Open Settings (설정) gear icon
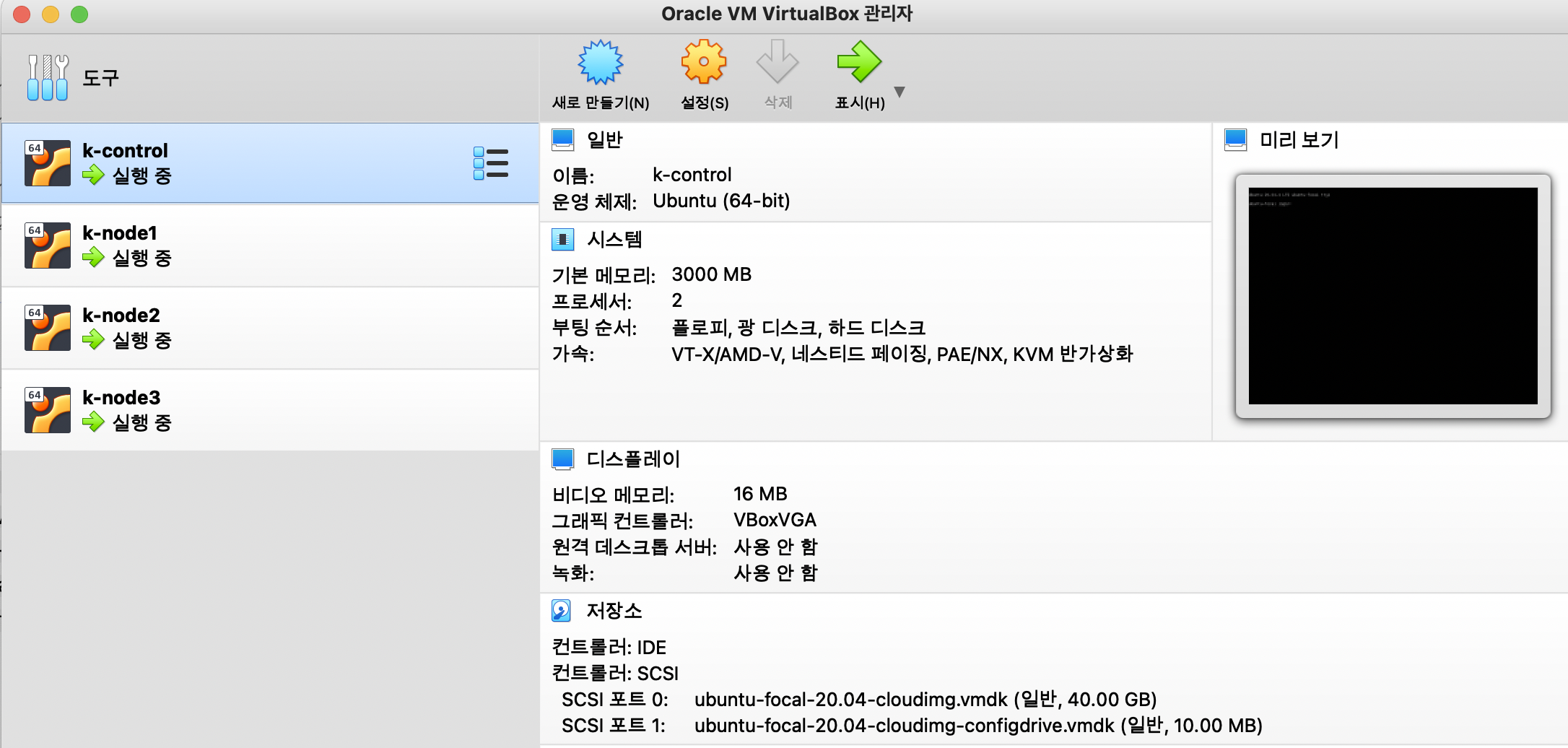This screenshot has height=748, width=1568. coord(704,62)
